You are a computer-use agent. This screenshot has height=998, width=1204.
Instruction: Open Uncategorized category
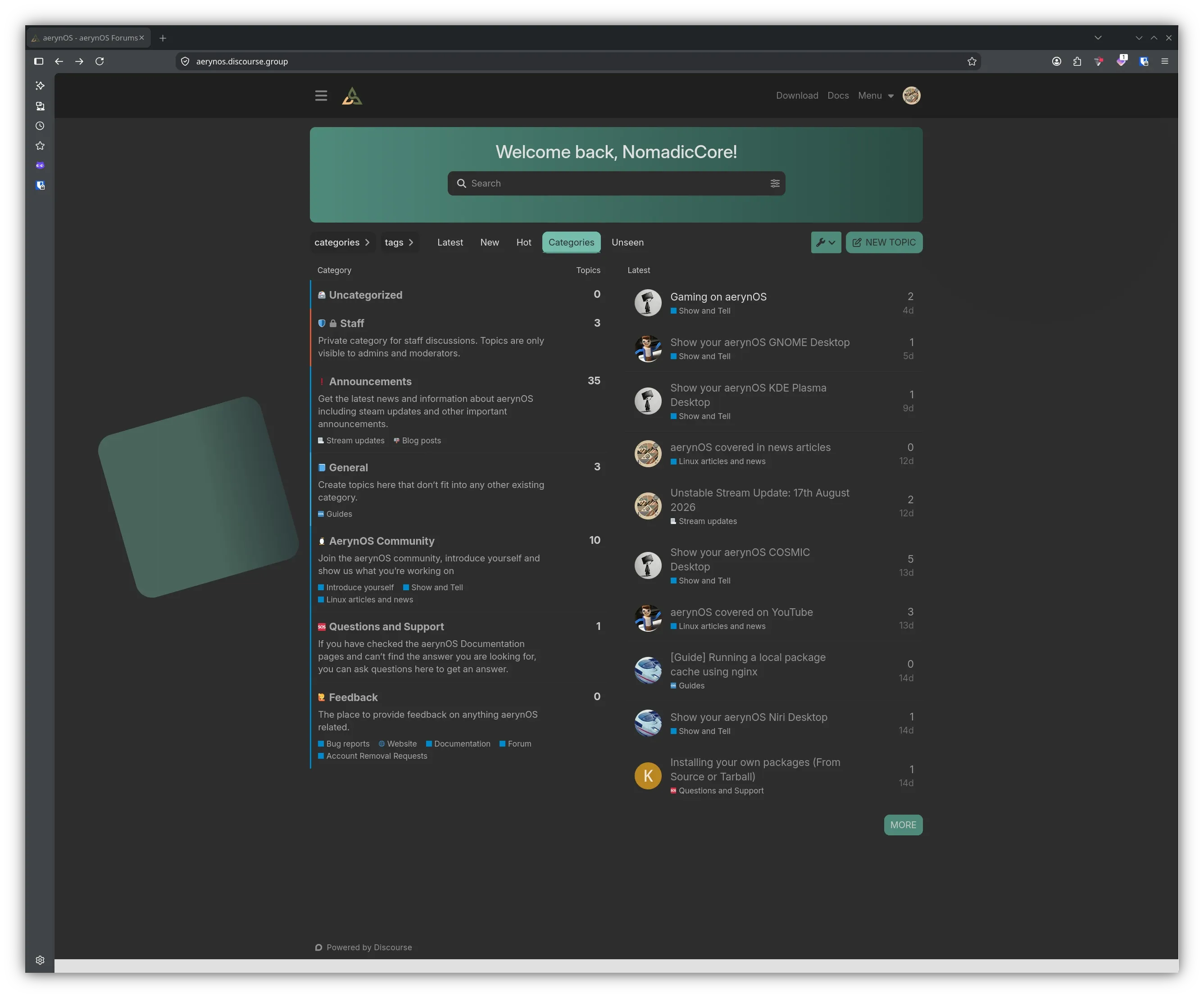365,295
